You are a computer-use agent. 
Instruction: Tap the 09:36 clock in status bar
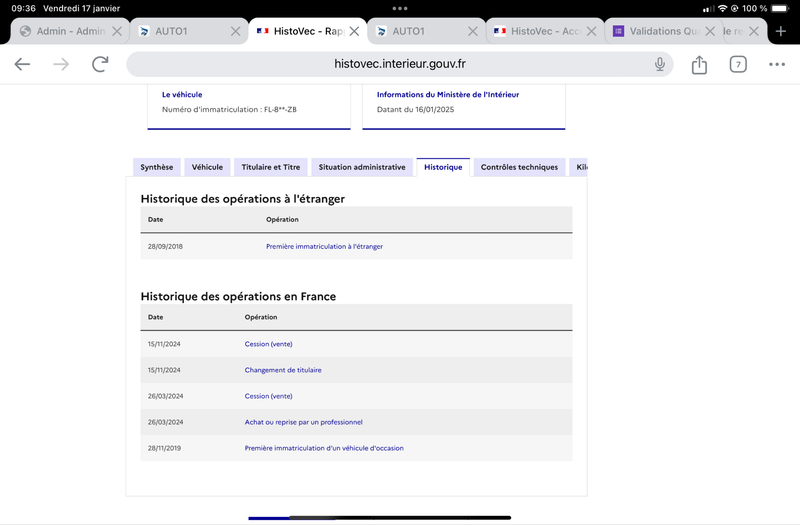pyautogui.click(x=23, y=8)
